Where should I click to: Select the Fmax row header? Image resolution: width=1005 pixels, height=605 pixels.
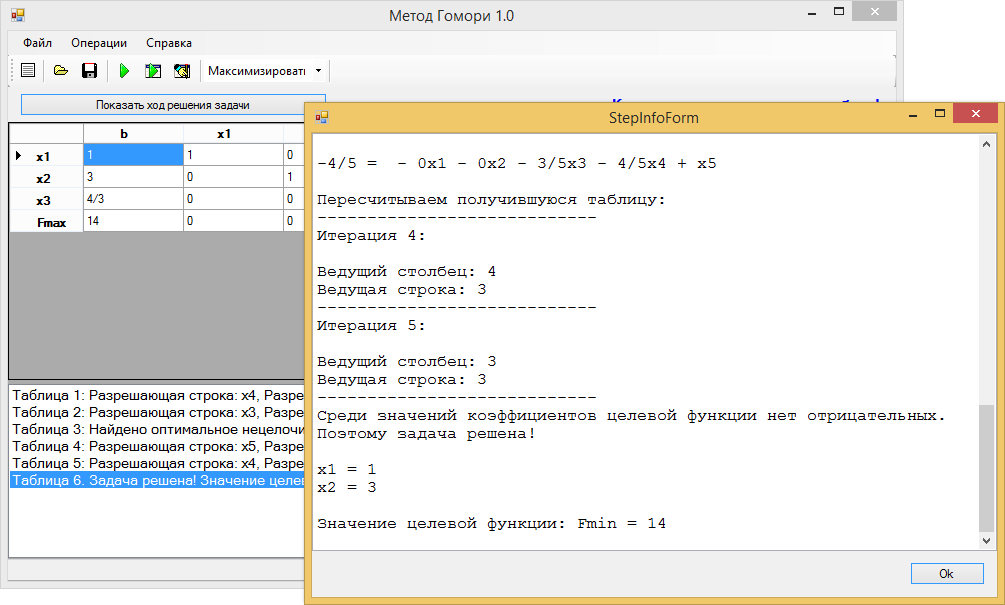click(x=46, y=222)
